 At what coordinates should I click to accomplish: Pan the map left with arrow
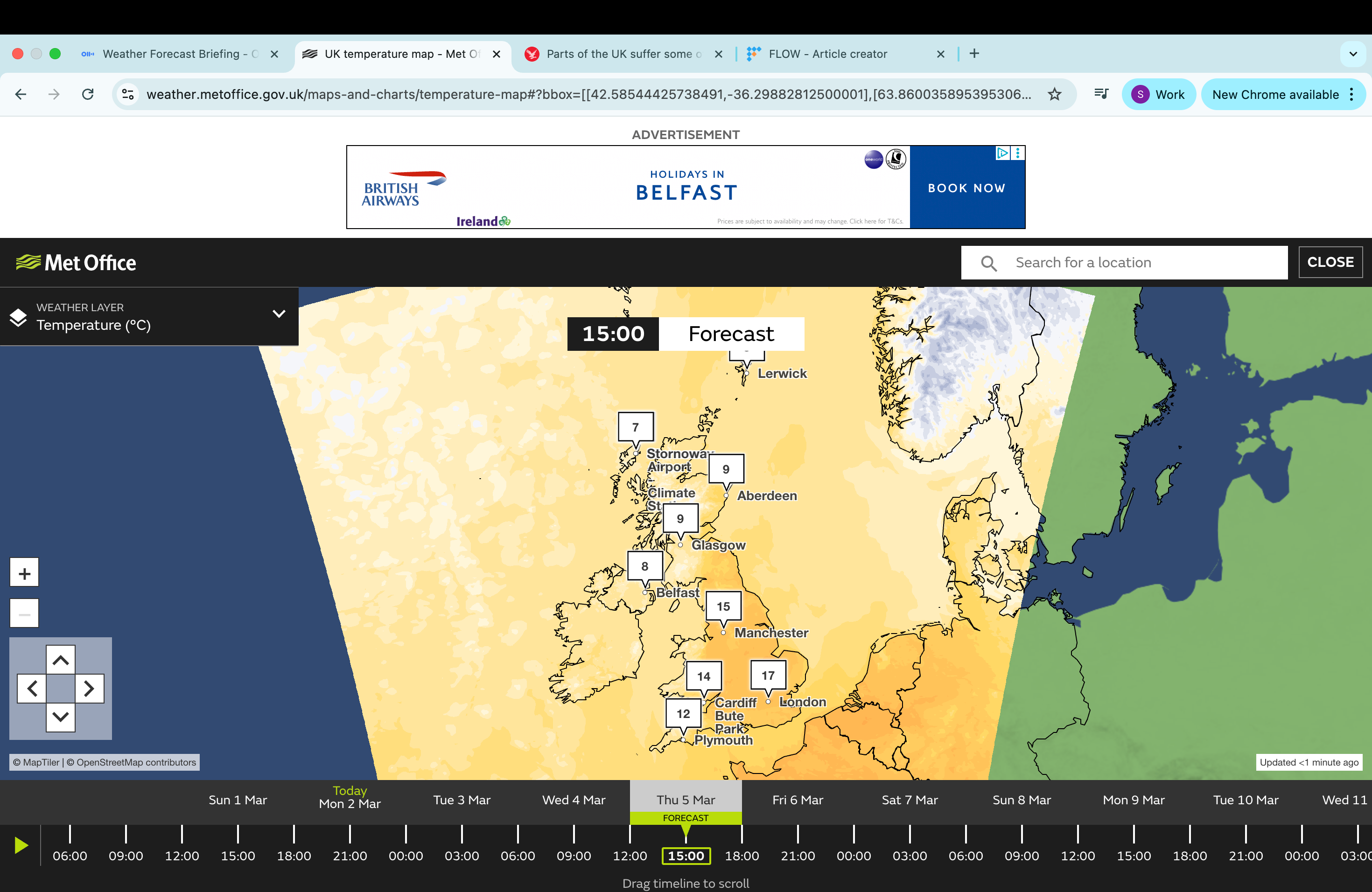coord(32,688)
